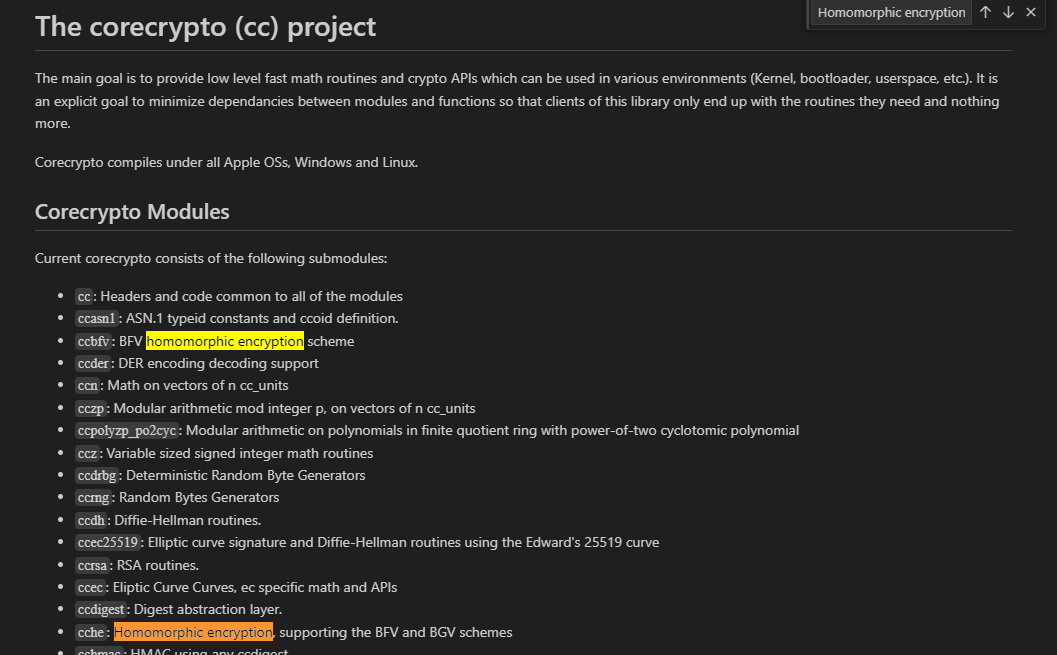Screen dimensions: 1057x655
Task: Click the 'cczp' module code label
Action: pos(90,408)
